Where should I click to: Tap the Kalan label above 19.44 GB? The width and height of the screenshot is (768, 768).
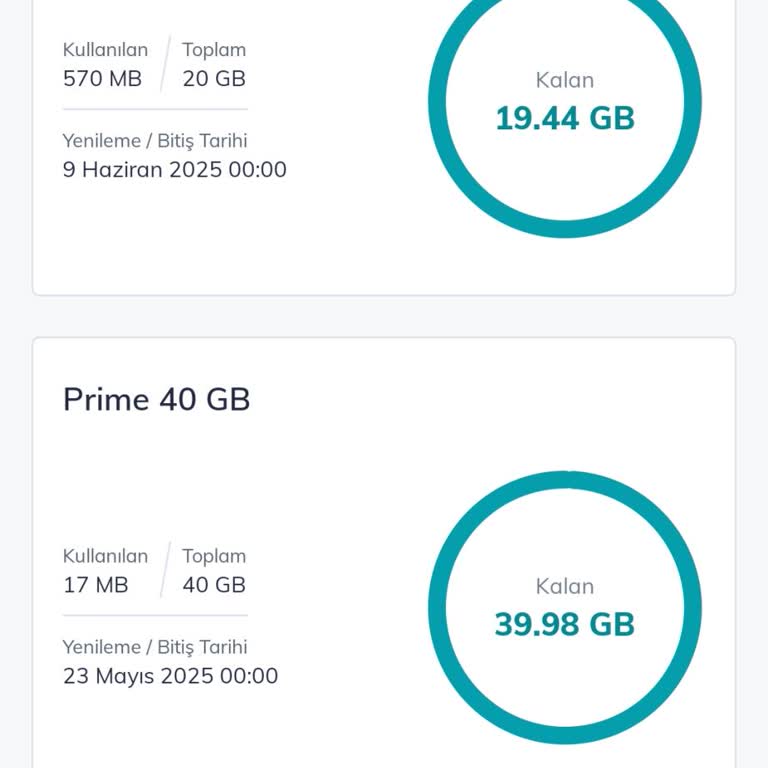pos(565,80)
